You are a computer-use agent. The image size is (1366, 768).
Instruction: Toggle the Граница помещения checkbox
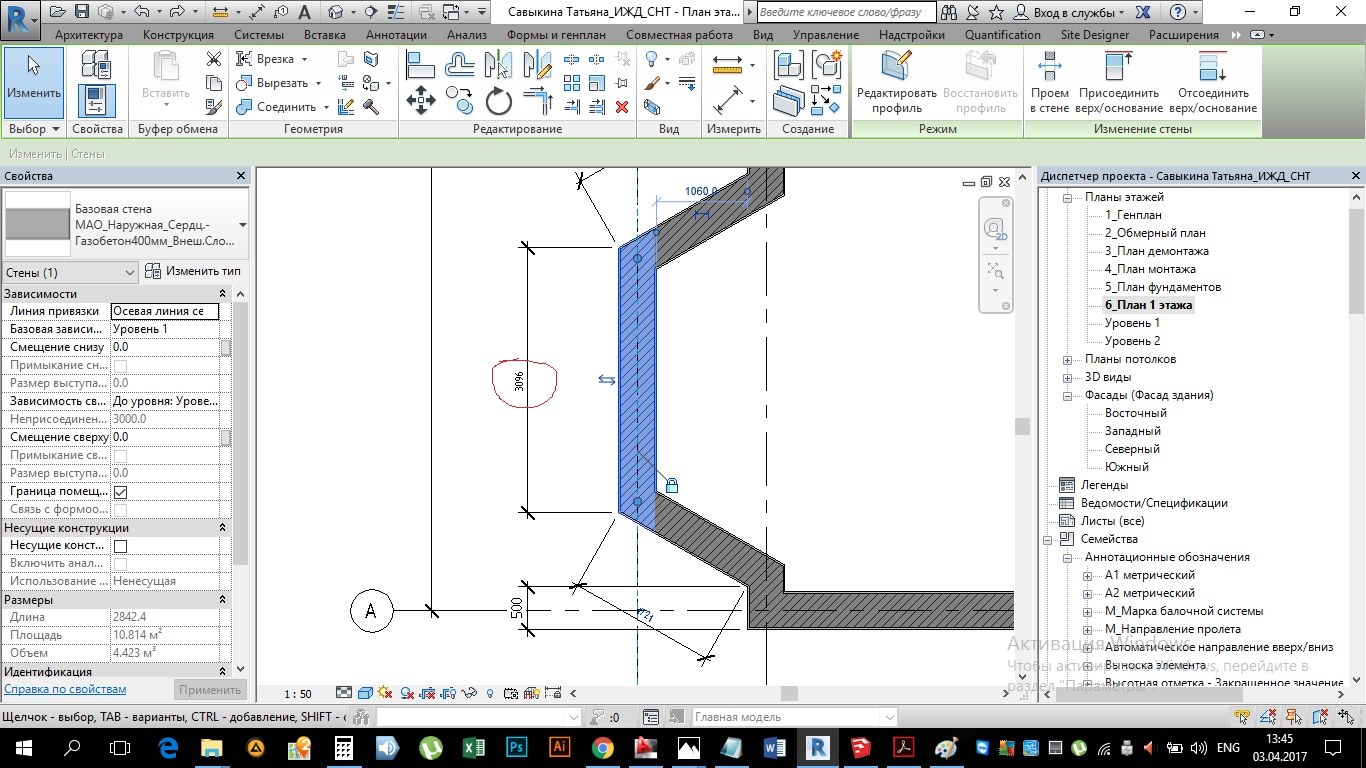(120, 492)
